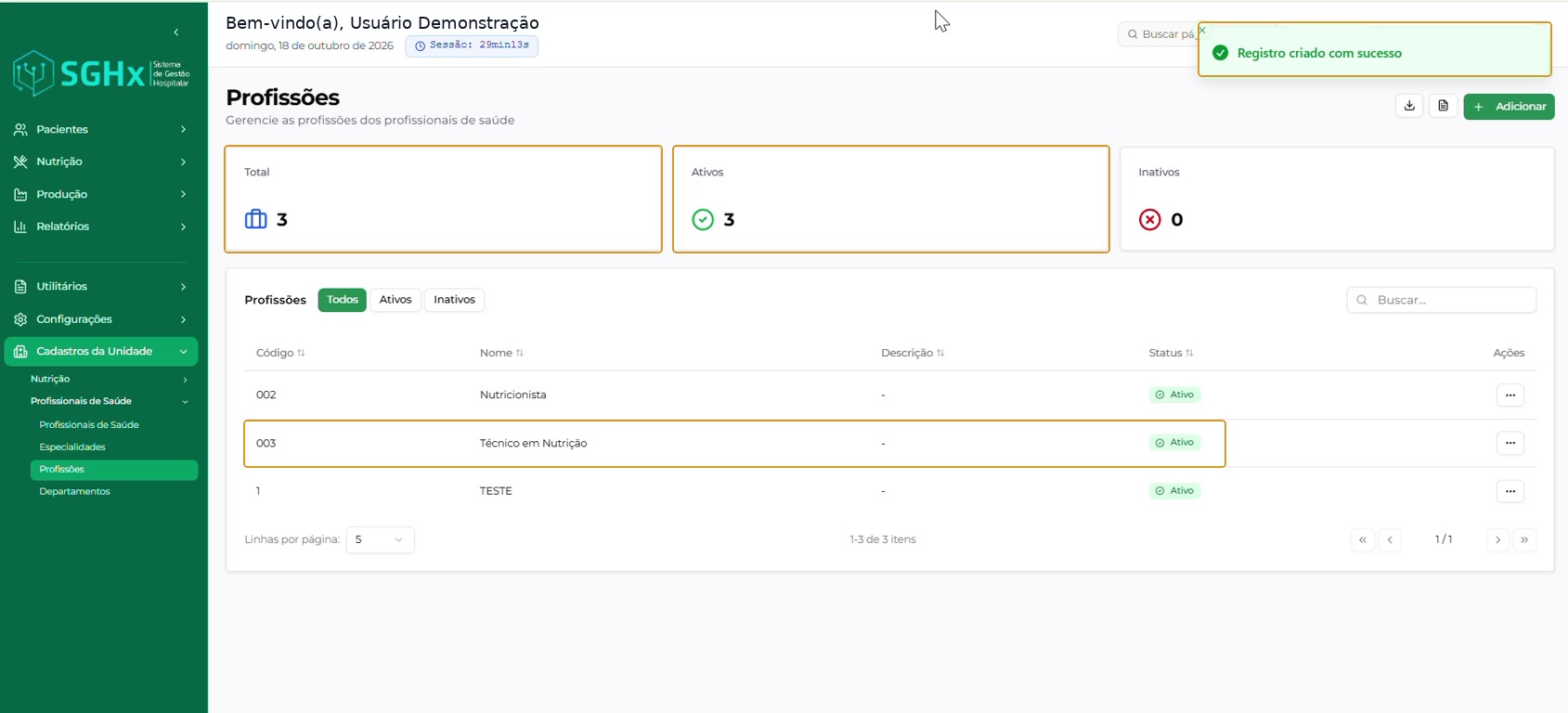The image size is (1568, 713).
Task: Go to first page of table
Action: click(1363, 539)
